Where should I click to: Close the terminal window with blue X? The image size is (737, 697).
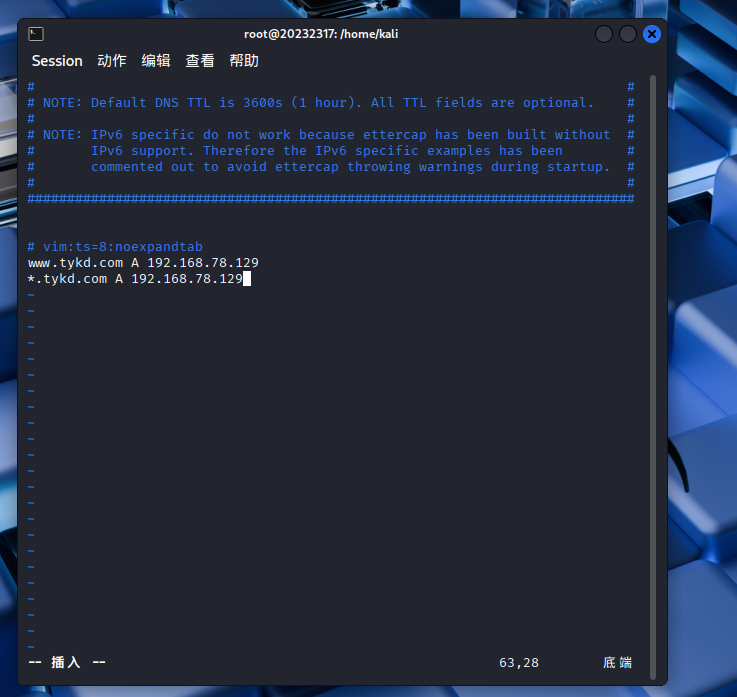pyautogui.click(x=652, y=34)
